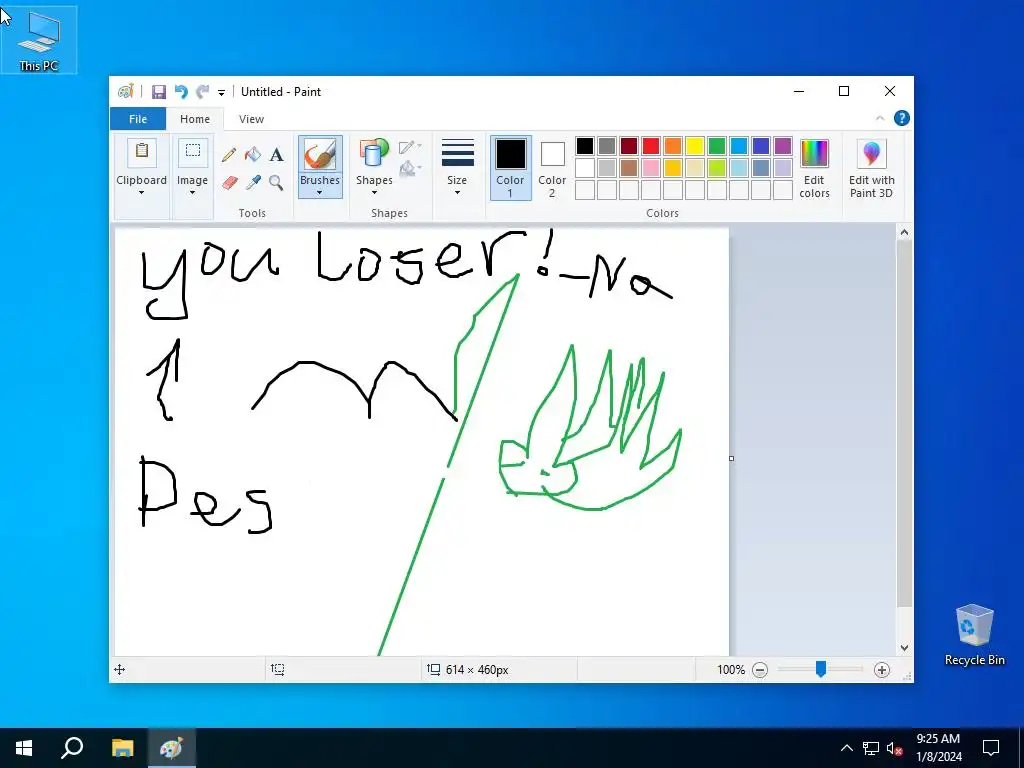
Task: Collapse the ribbon with the chevron
Action: click(880, 118)
